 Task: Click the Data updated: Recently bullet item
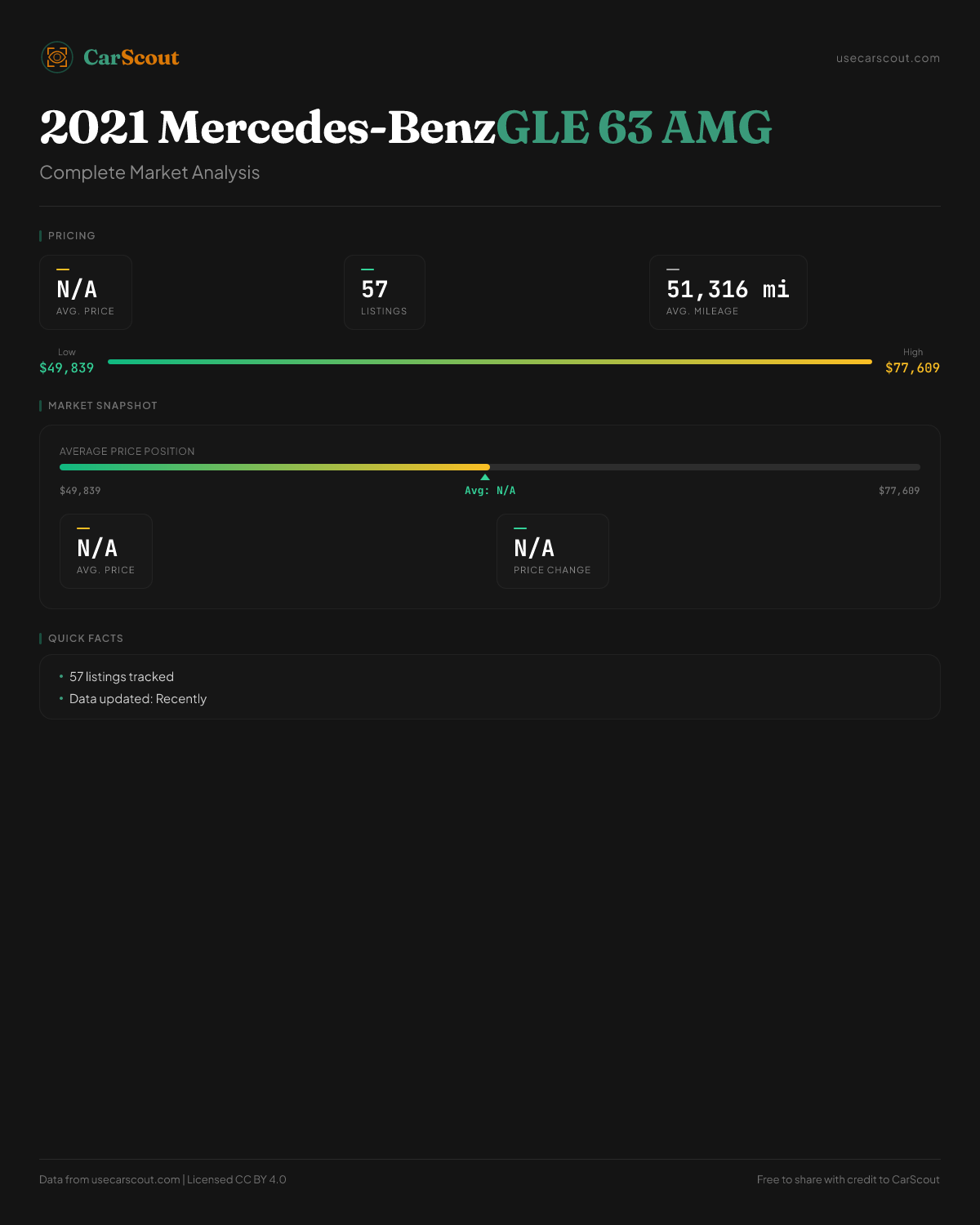click(138, 699)
